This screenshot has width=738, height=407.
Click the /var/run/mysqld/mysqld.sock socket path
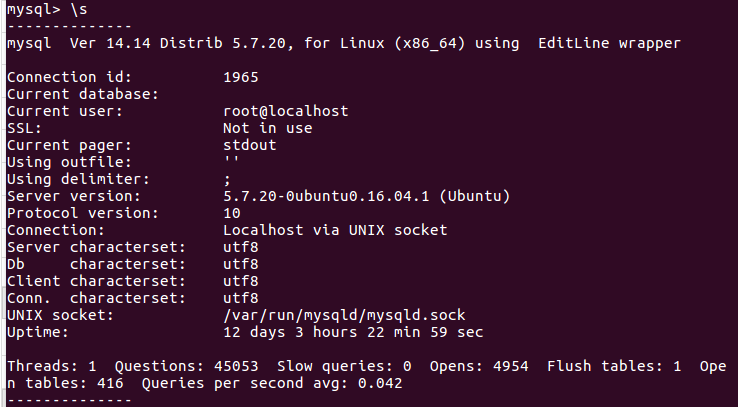[x=344, y=315]
